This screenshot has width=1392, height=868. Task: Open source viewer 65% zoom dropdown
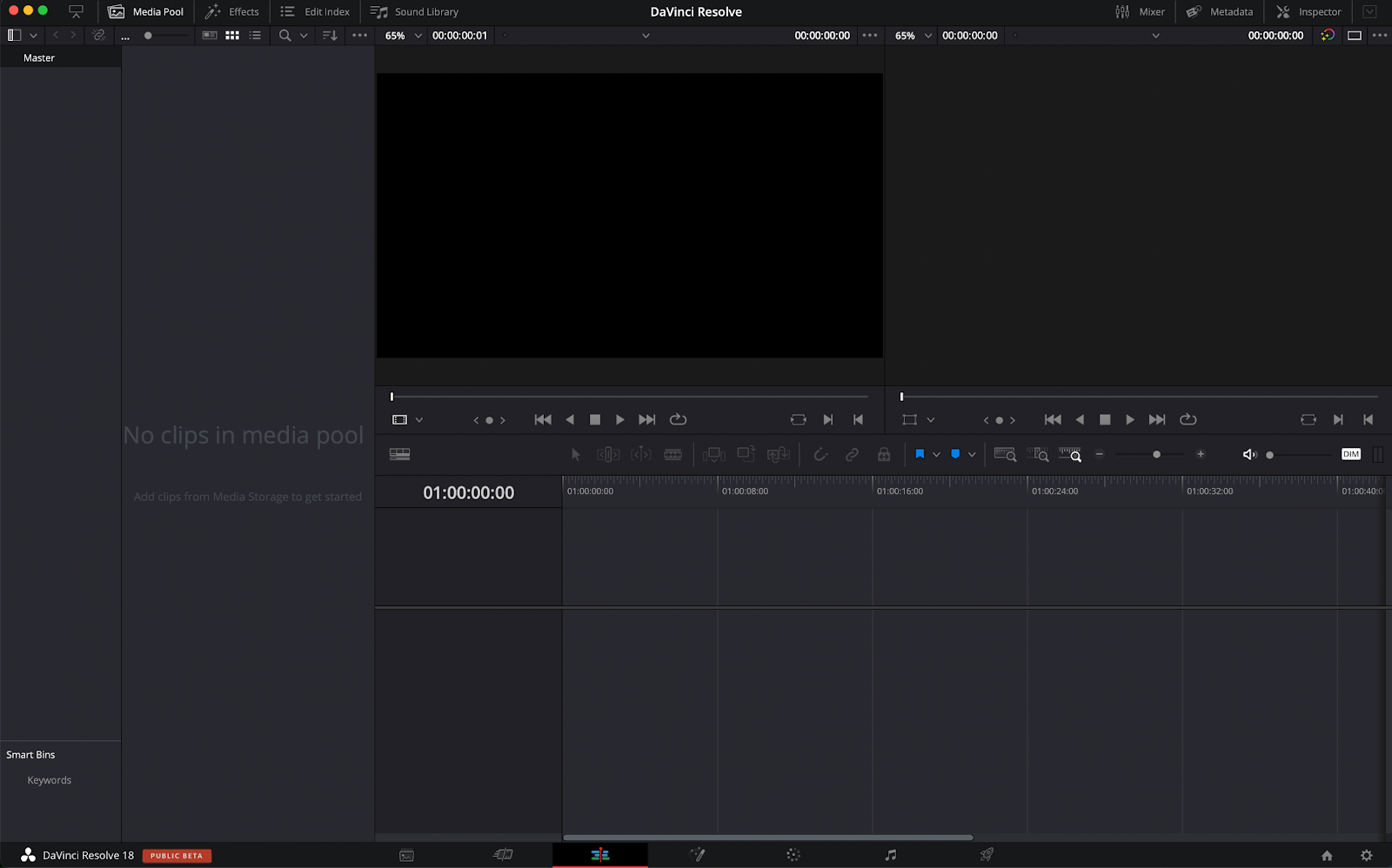pyautogui.click(x=404, y=36)
